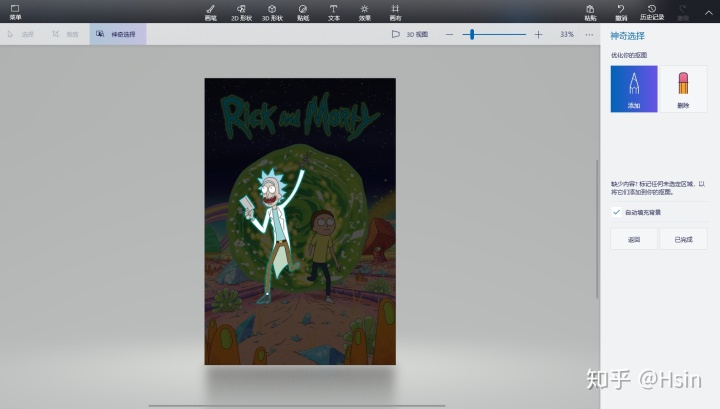Click the zoom in plus button
Viewport: 720px width, 409px height.
(539, 34)
